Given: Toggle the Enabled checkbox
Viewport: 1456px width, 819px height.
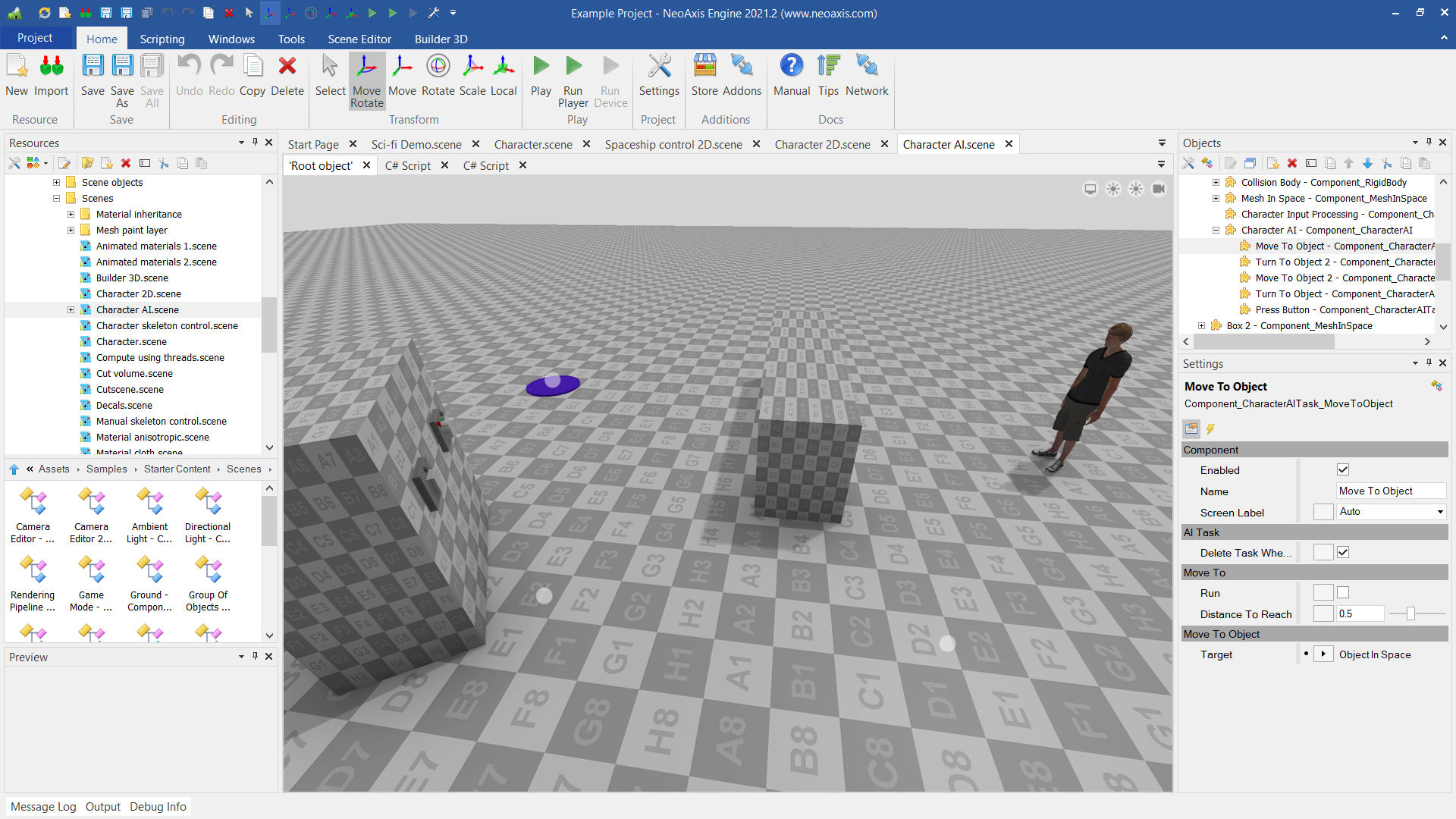Looking at the screenshot, I should [1343, 470].
